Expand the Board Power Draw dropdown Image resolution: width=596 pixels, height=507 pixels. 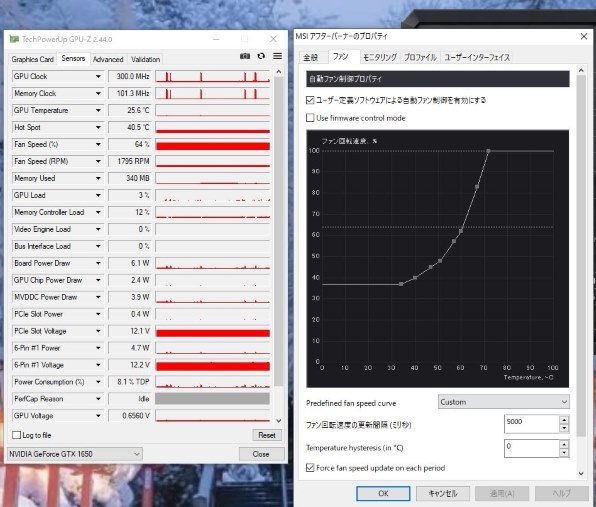[x=98, y=263]
